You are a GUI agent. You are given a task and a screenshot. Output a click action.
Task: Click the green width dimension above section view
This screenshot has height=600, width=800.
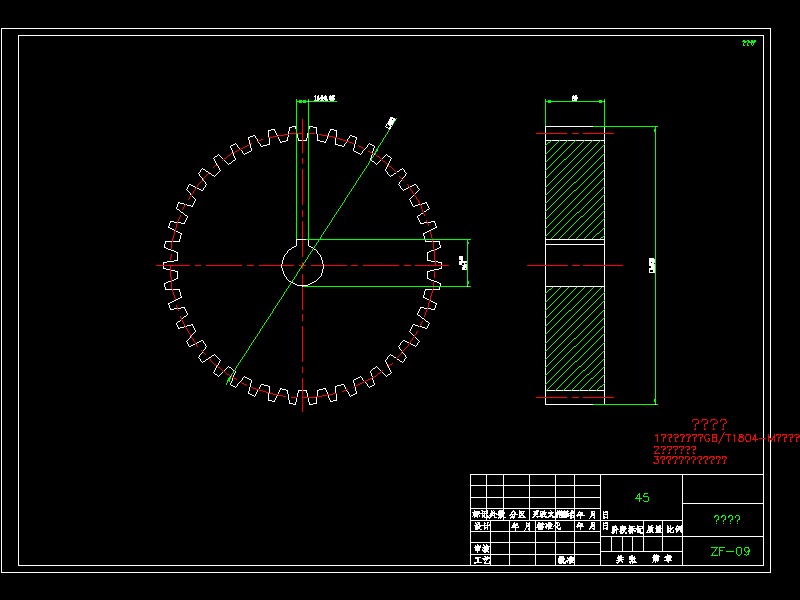point(575,100)
